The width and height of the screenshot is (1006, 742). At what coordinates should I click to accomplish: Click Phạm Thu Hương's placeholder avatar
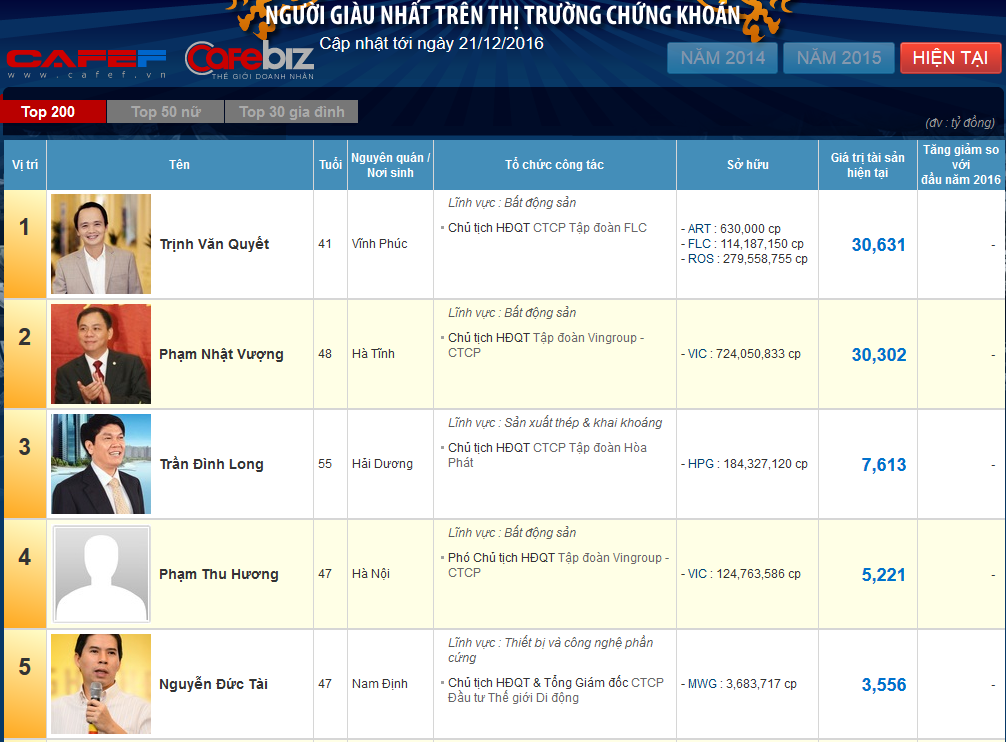[101, 574]
